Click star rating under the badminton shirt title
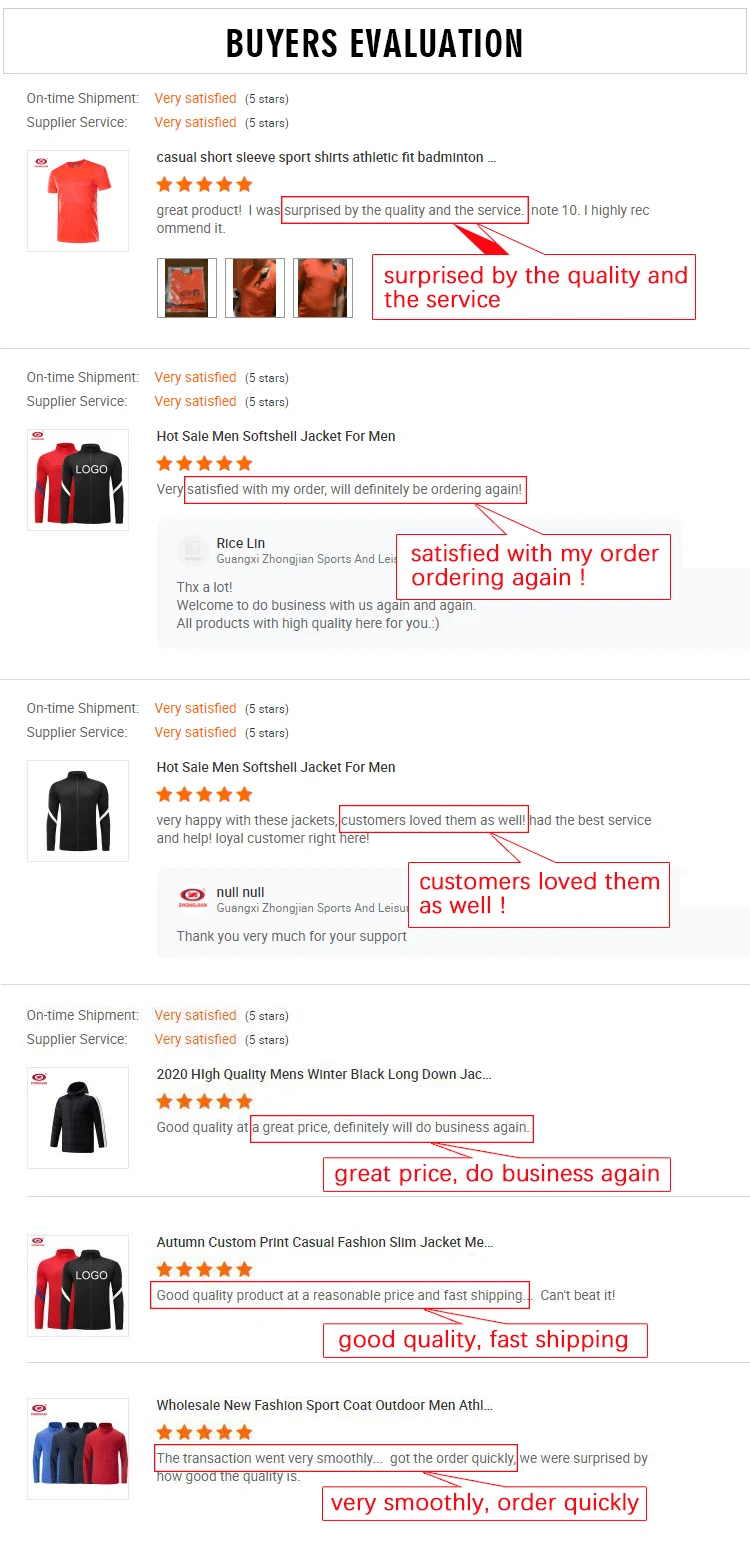Image resolution: width=750 pixels, height=1548 pixels. coord(205,184)
